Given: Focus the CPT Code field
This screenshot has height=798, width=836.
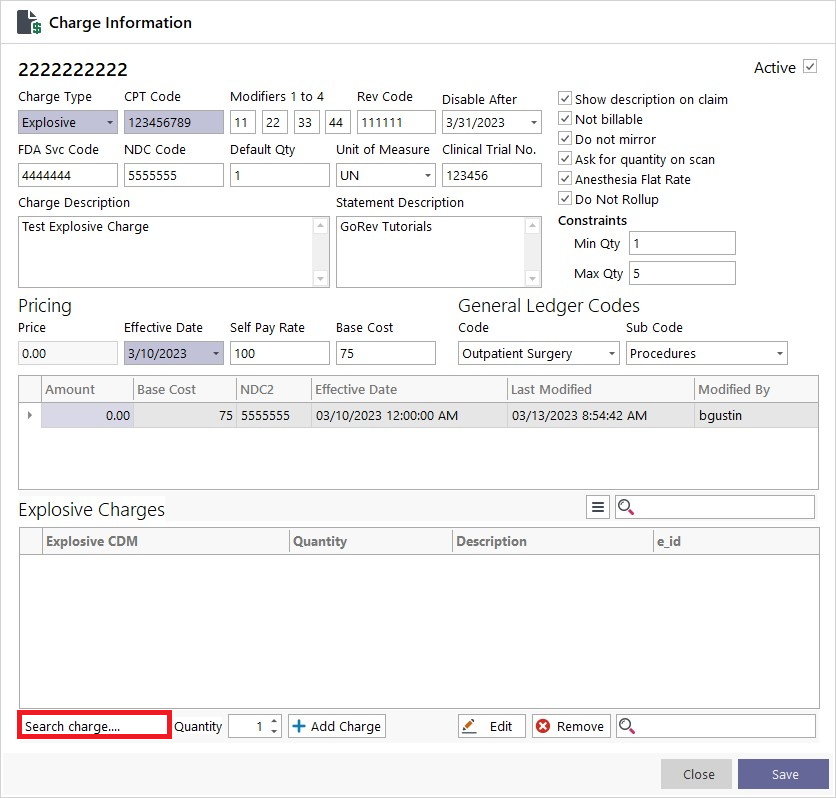Looking at the screenshot, I should pyautogui.click(x=174, y=123).
